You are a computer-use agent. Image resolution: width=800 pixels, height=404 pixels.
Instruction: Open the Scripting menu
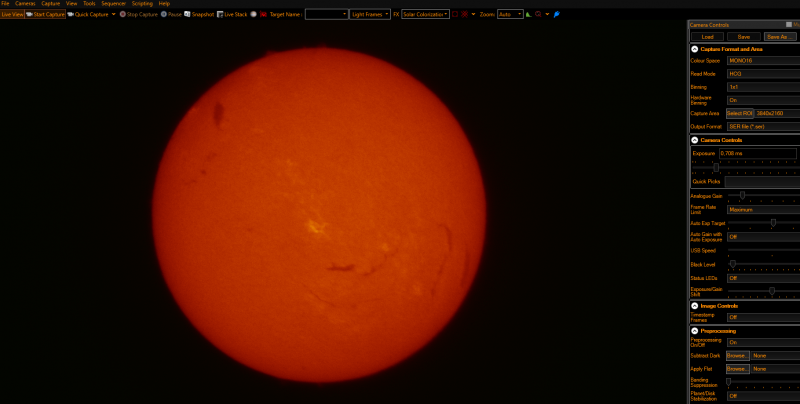(x=142, y=3)
